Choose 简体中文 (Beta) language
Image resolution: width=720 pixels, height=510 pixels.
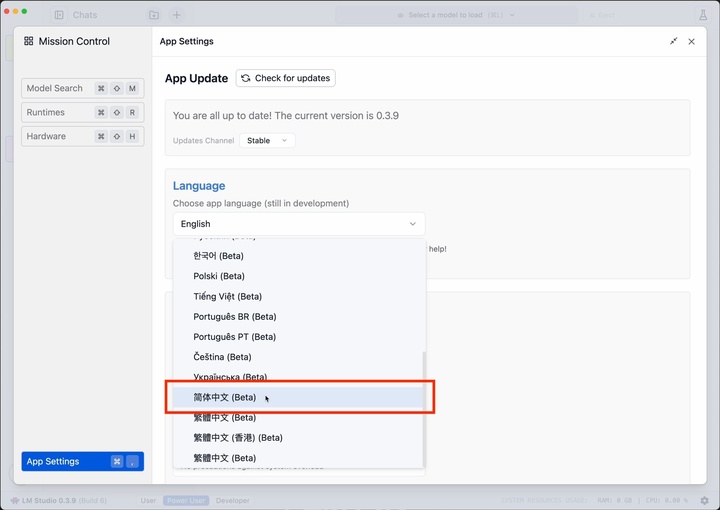coord(298,398)
